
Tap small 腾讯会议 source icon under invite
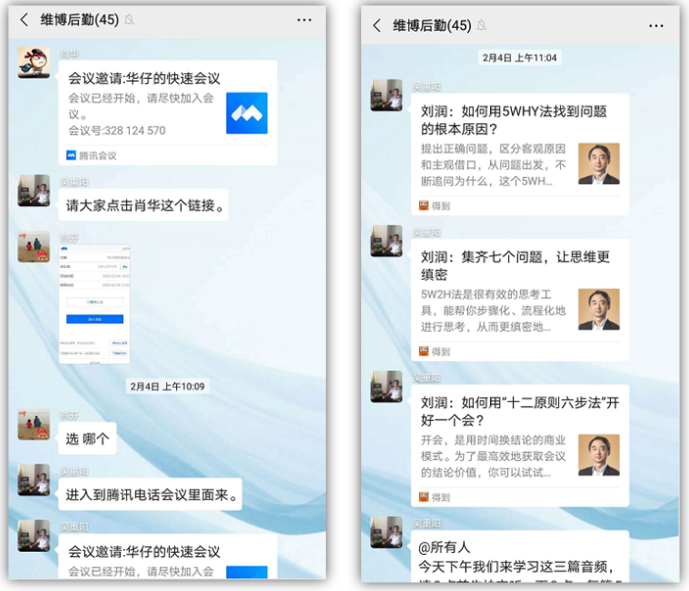tap(71, 155)
